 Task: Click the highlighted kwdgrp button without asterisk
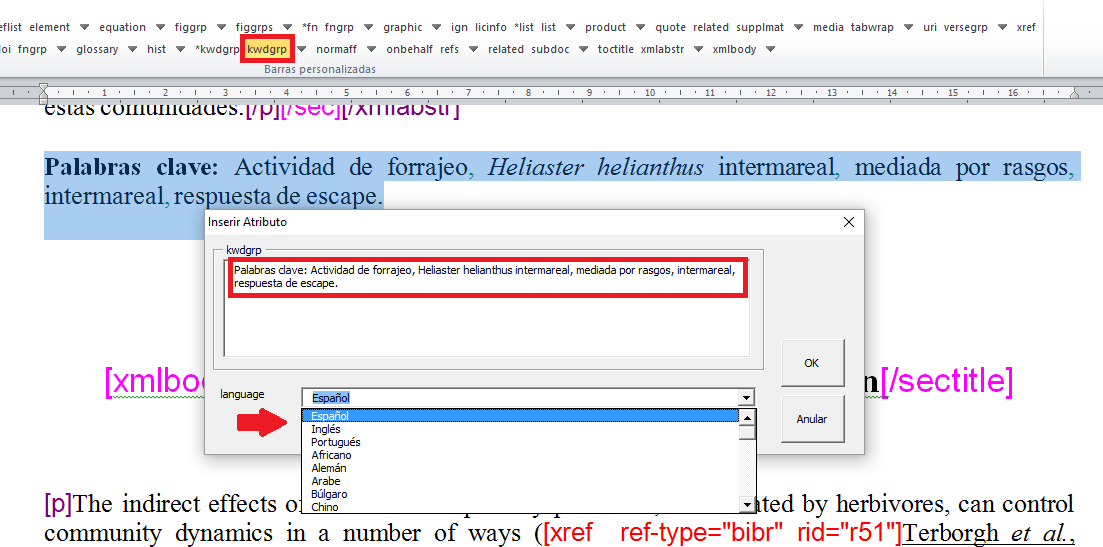[x=267, y=49]
